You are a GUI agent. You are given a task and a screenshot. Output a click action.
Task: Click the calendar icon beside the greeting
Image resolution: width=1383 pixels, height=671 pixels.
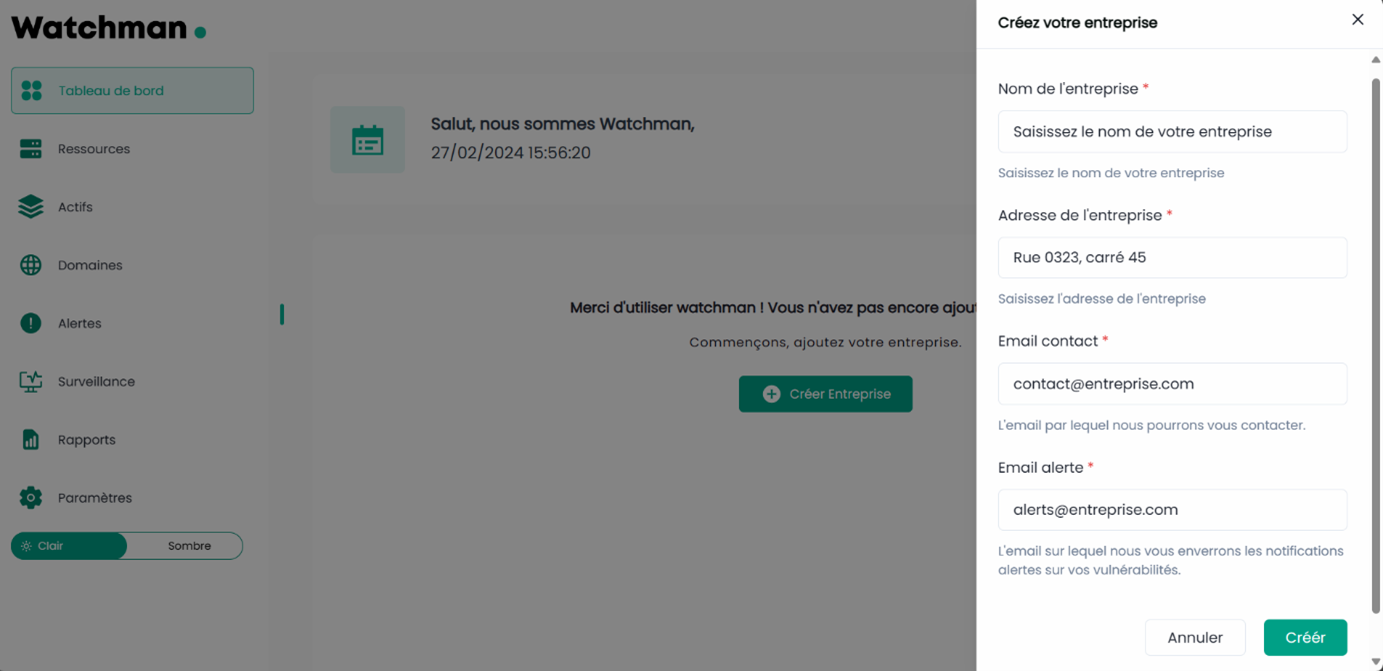tap(368, 140)
